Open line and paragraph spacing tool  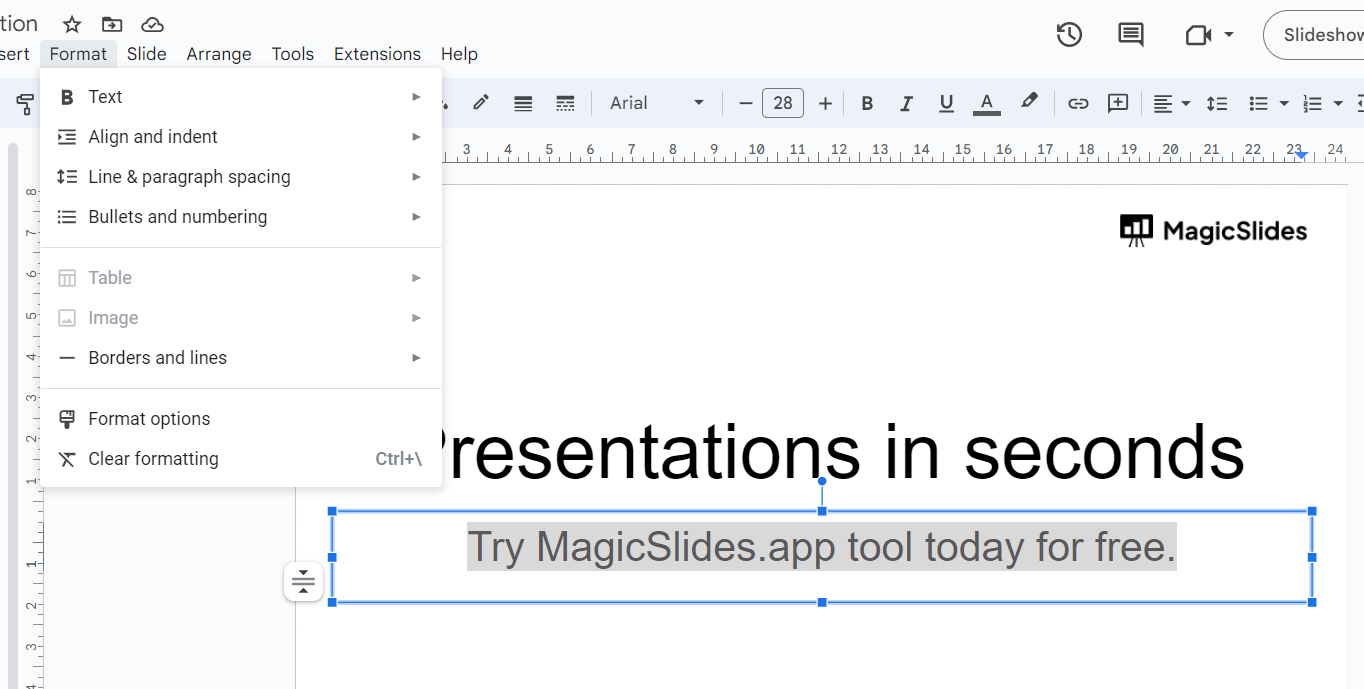pyautogui.click(x=1217, y=103)
